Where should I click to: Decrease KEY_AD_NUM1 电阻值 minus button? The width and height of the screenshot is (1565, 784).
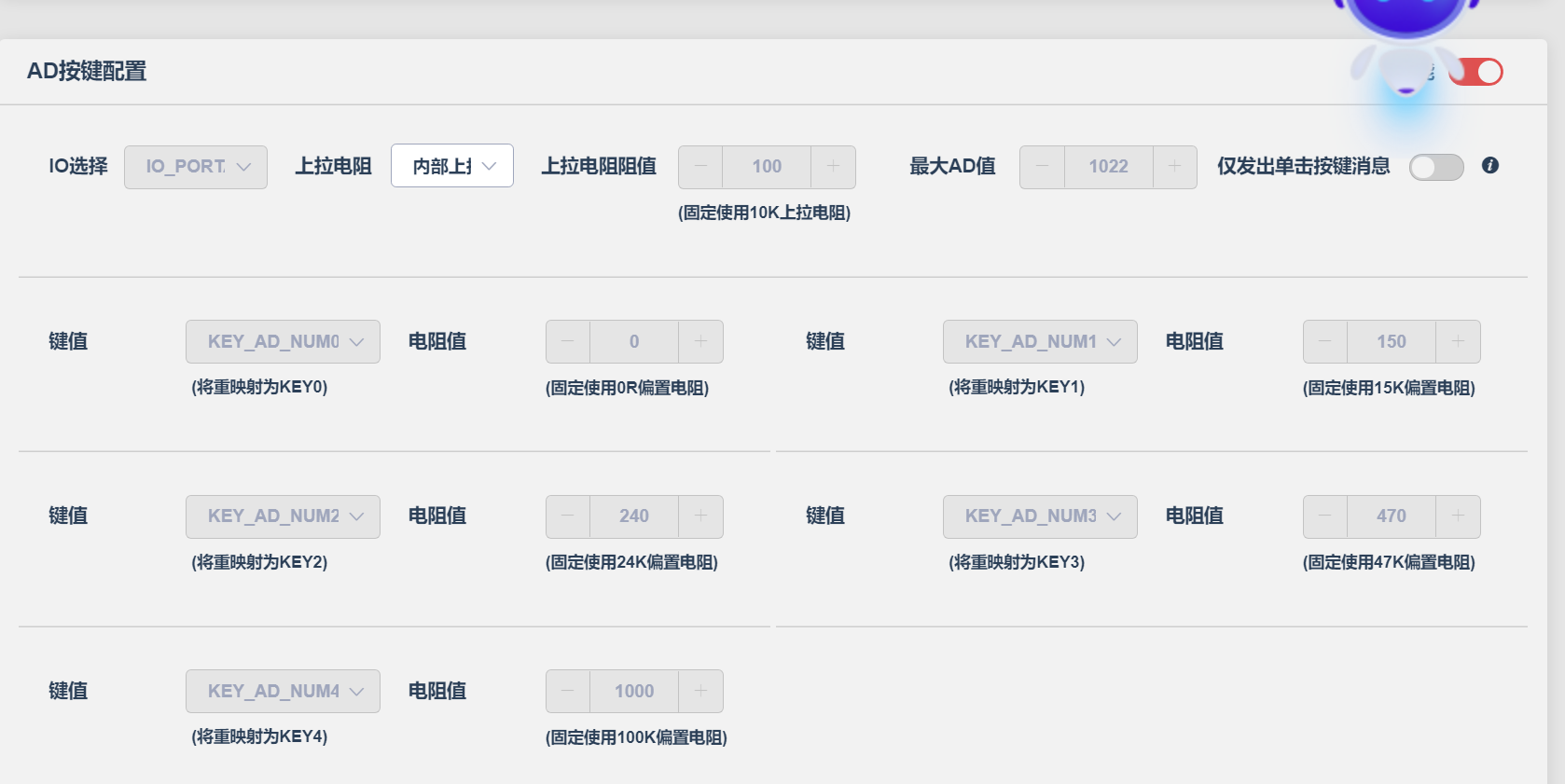click(1325, 341)
